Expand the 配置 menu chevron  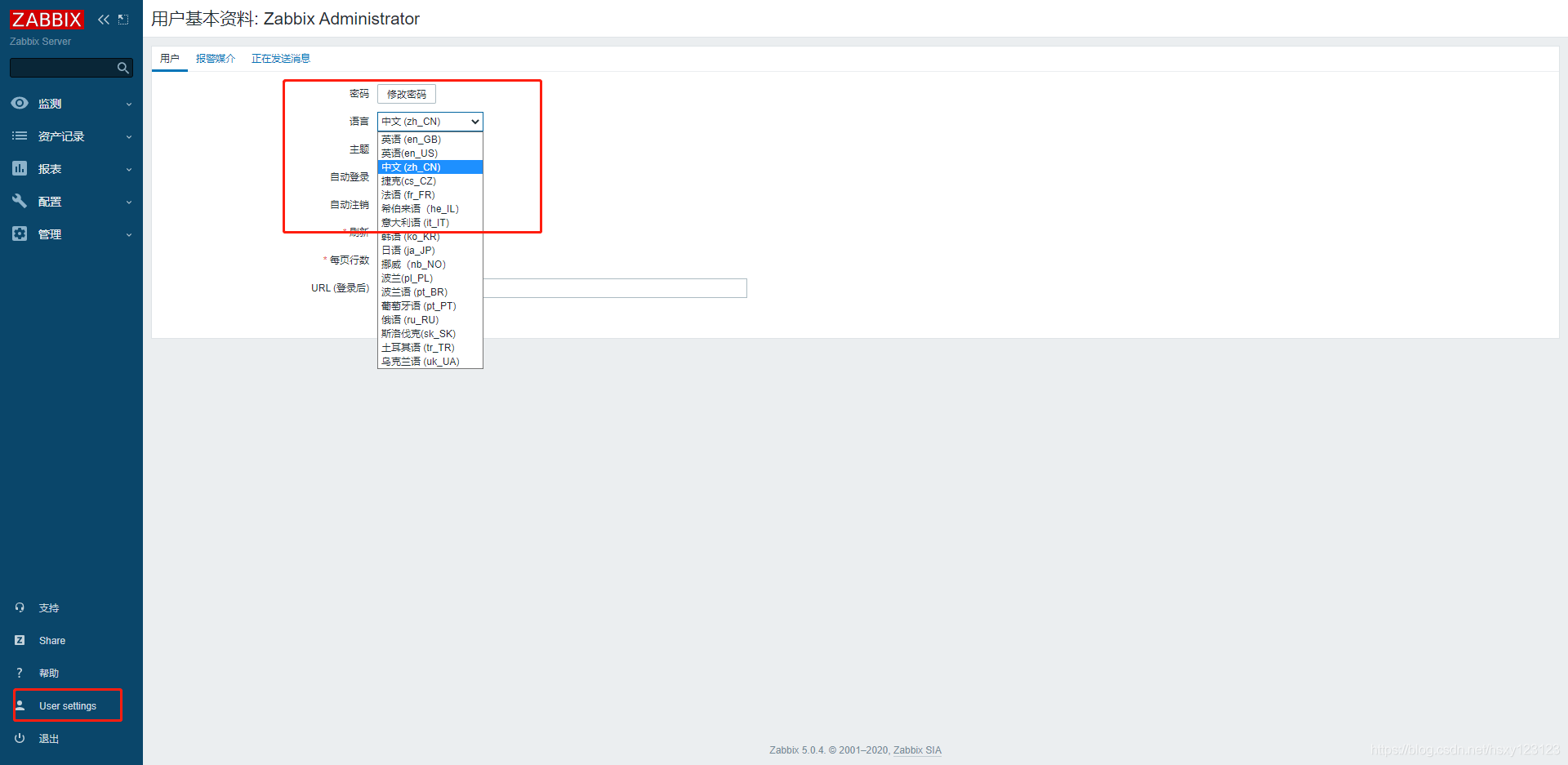pos(129,202)
